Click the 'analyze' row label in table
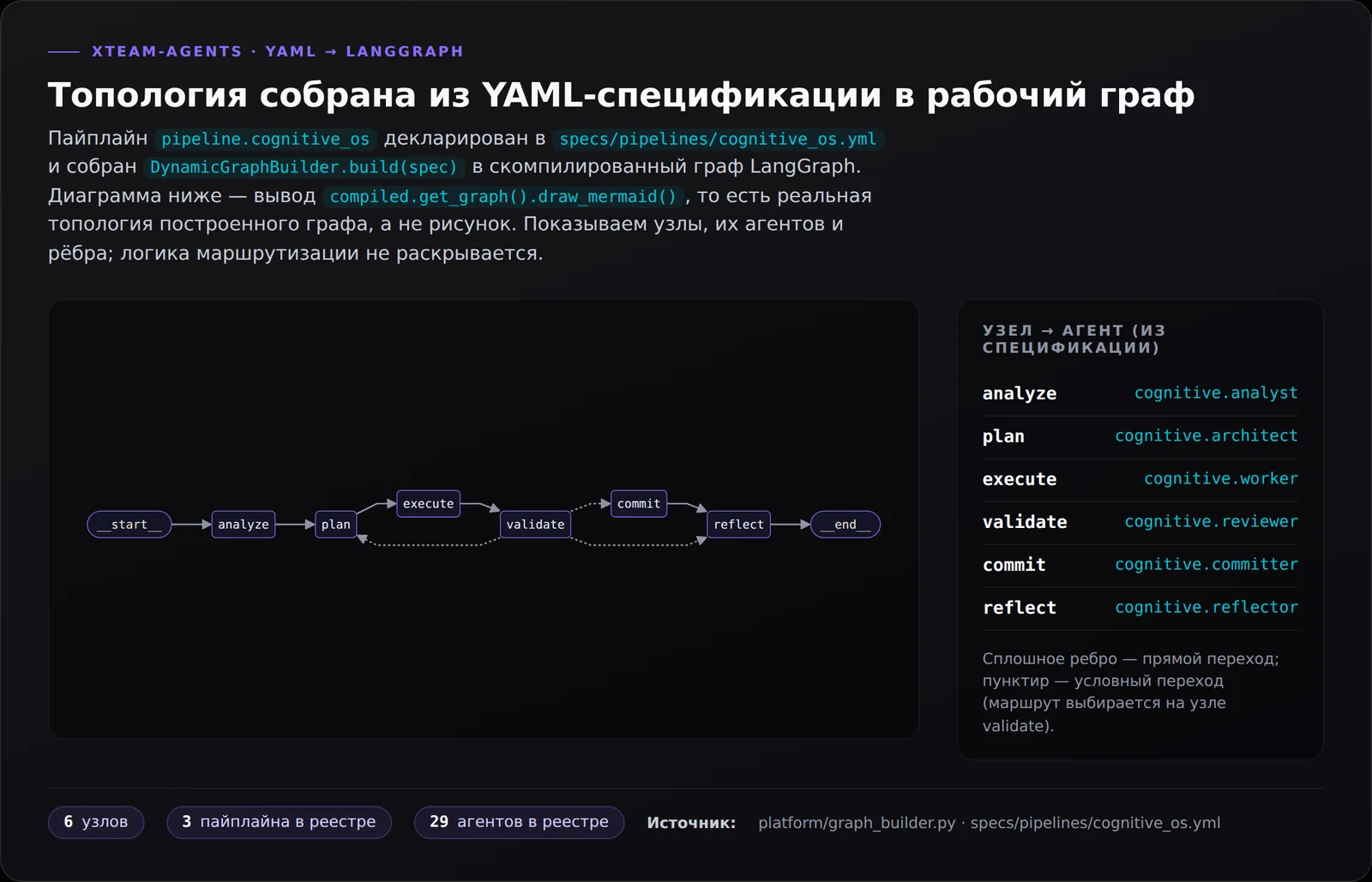The image size is (1372, 882). pos(1020,393)
